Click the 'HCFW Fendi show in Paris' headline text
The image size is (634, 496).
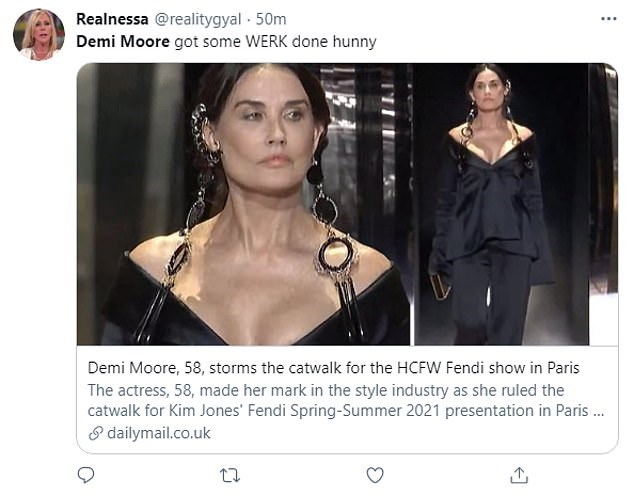(484, 368)
